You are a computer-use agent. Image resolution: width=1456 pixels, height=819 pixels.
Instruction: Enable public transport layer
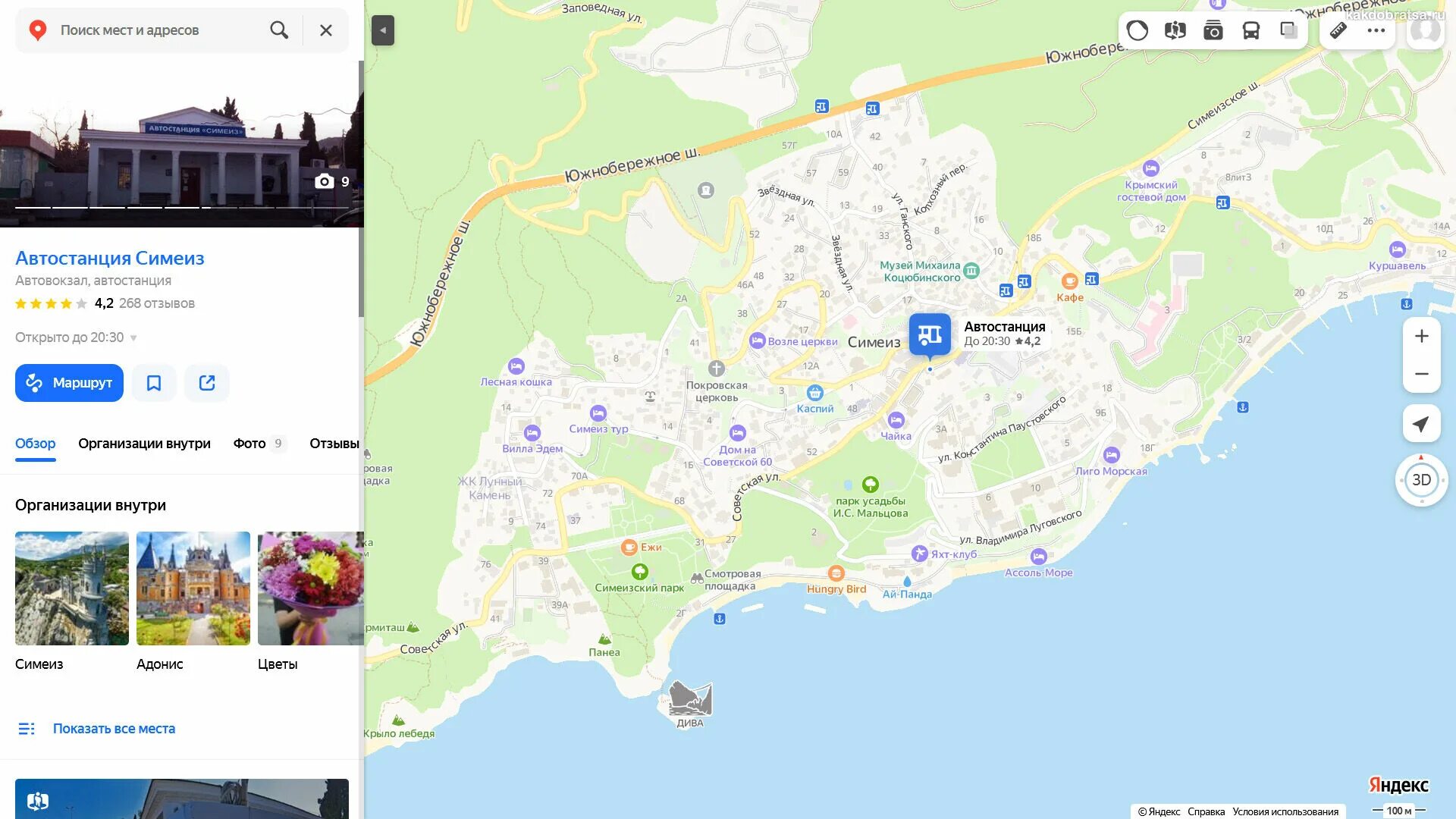[1250, 30]
